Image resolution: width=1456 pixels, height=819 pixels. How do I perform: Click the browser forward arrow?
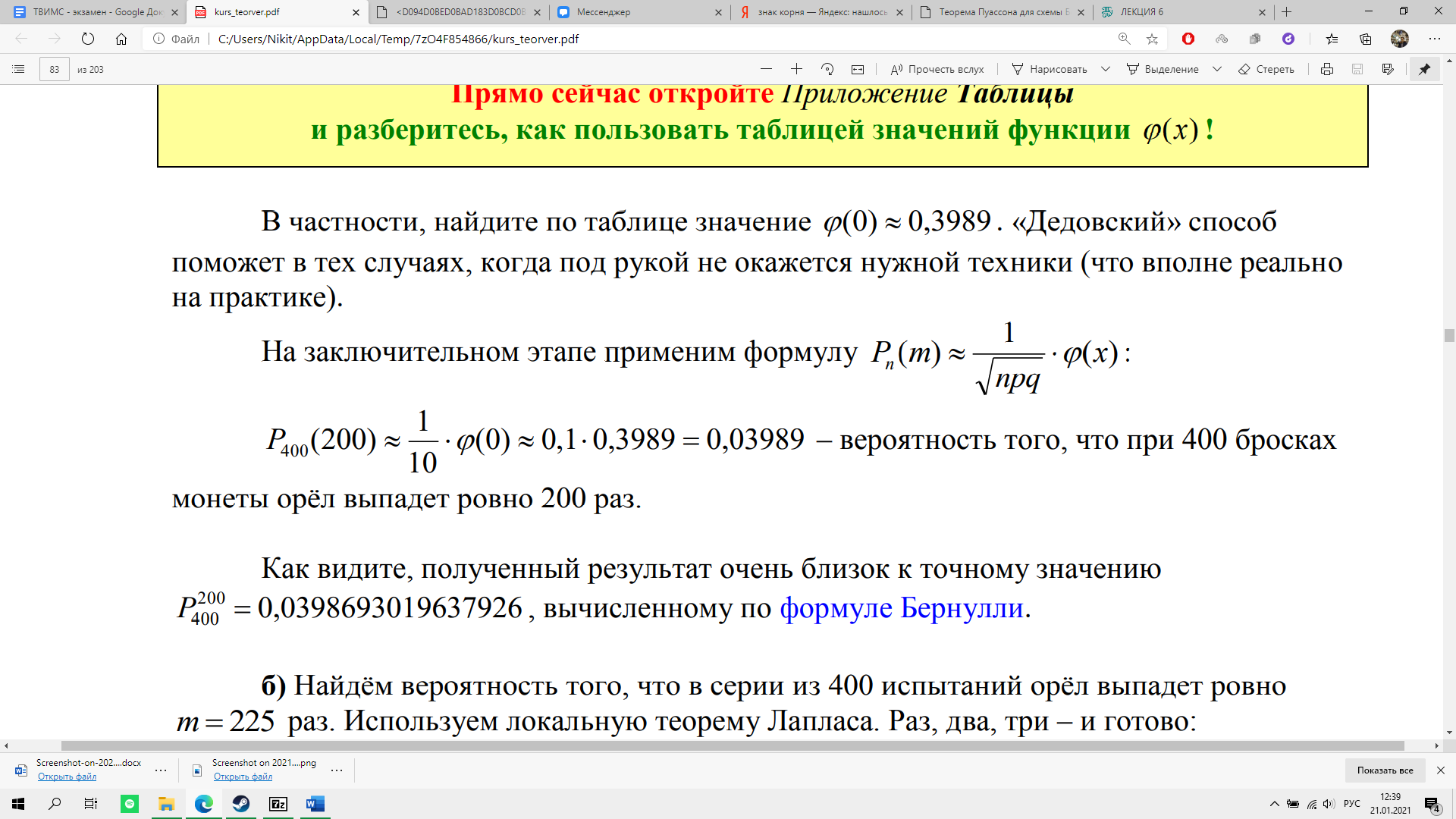tap(55, 39)
